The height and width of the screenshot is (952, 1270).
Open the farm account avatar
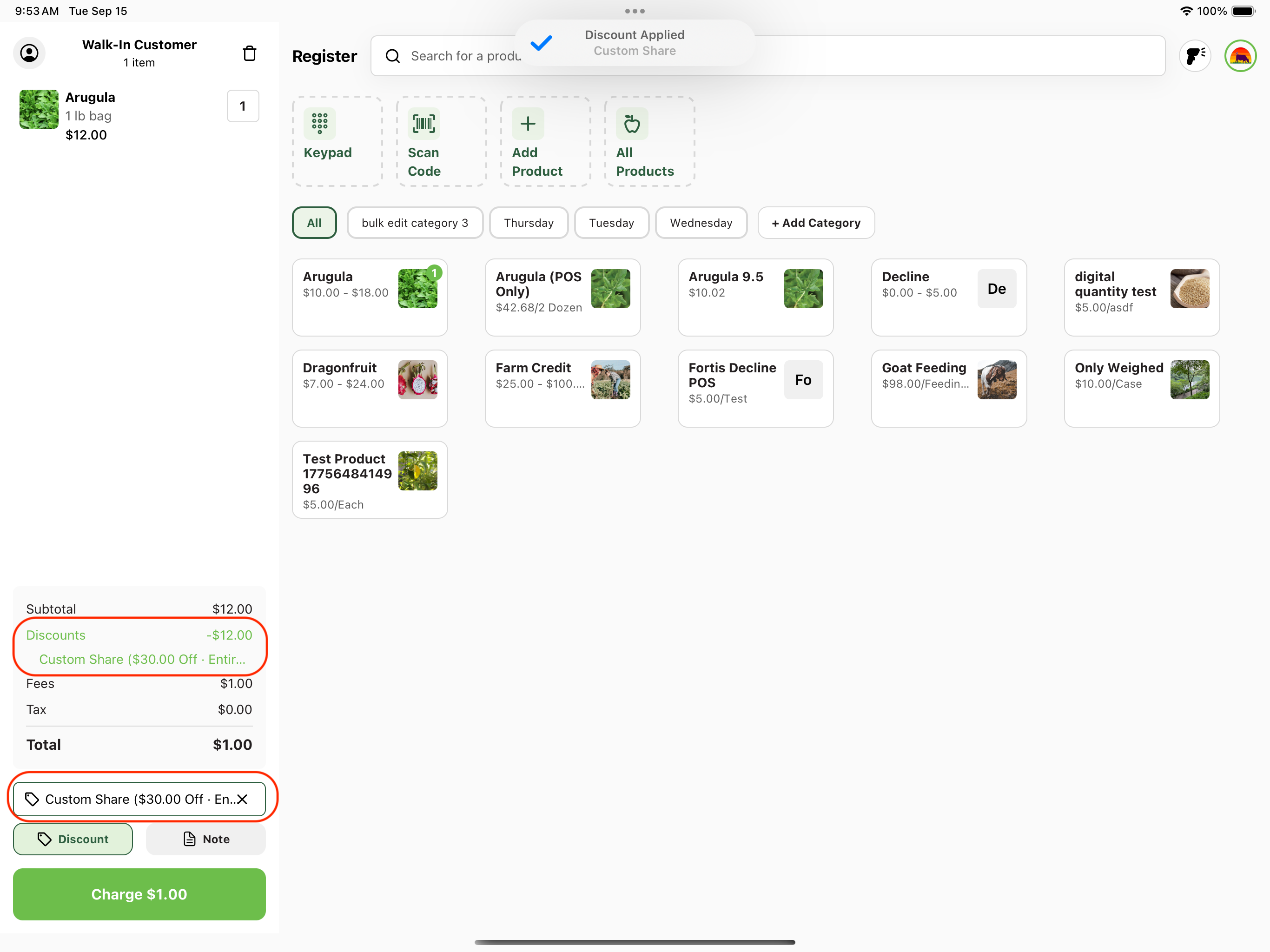(1240, 56)
